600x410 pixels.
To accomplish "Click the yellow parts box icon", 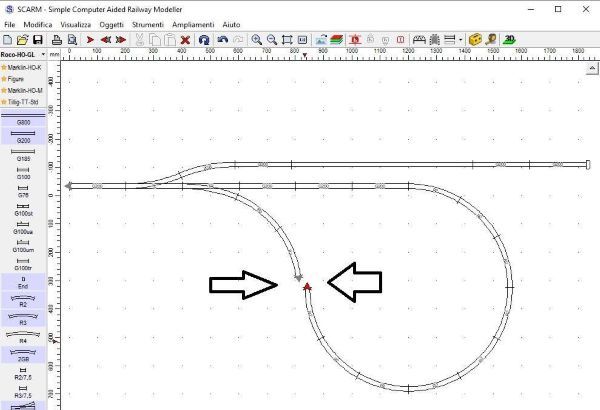I will [476, 39].
